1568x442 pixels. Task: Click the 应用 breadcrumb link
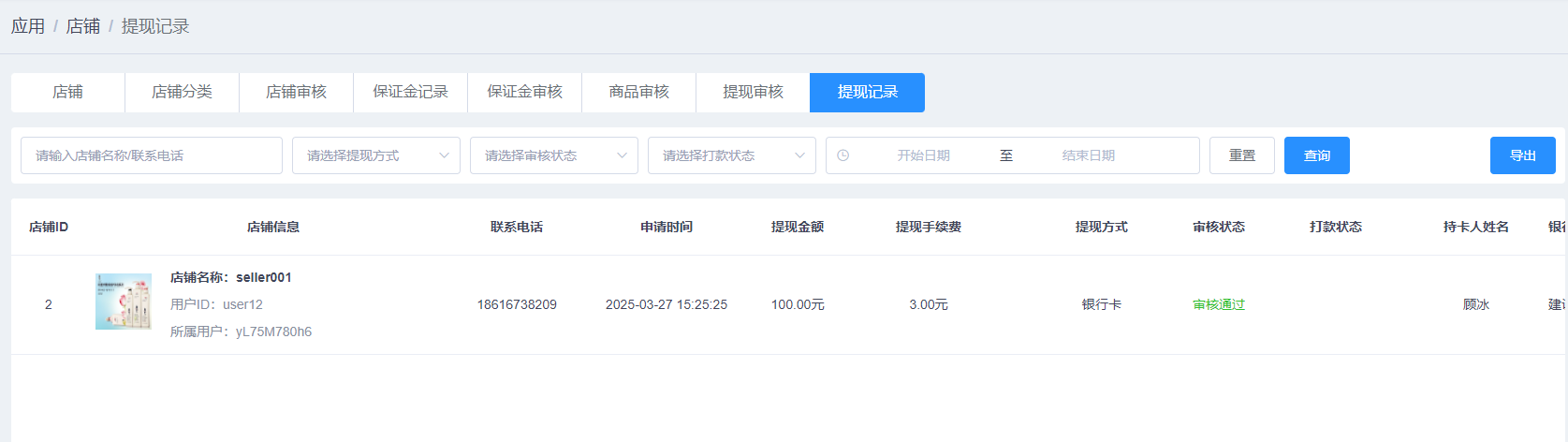point(28,26)
